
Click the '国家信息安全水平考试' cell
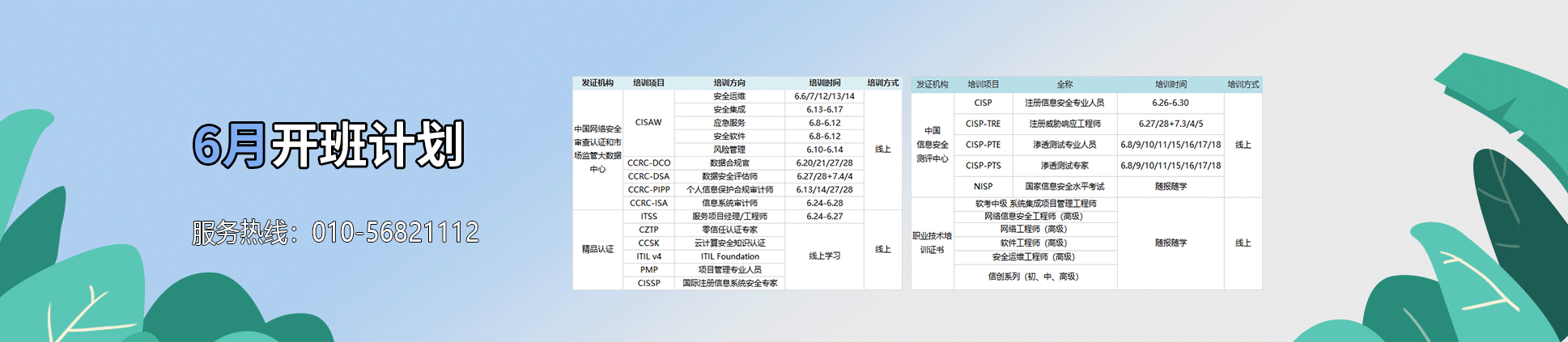pos(1064,187)
